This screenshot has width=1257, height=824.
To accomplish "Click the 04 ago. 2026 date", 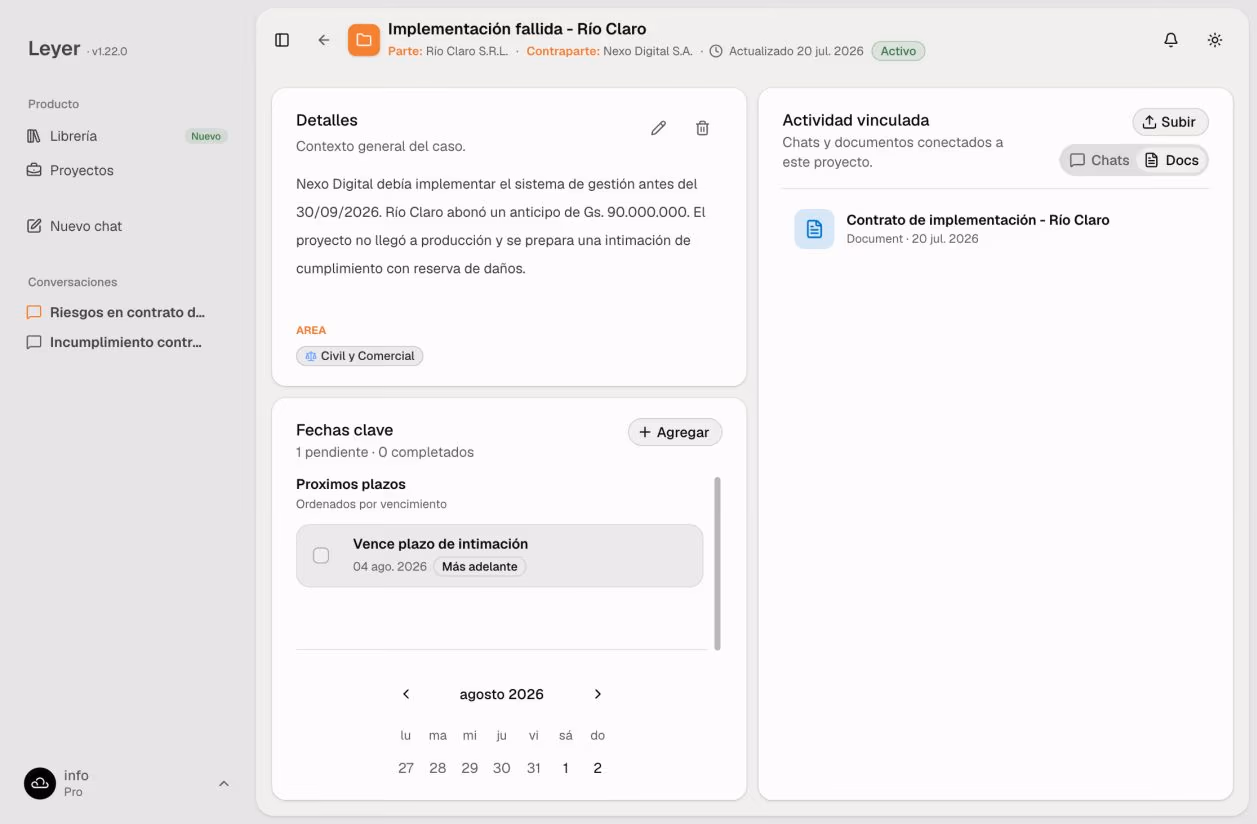I will tap(390, 567).
